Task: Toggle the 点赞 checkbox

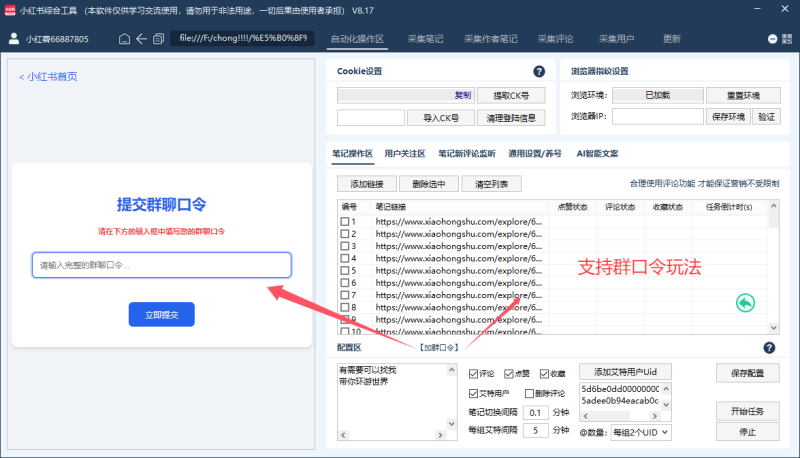Action: click(509, 374)
